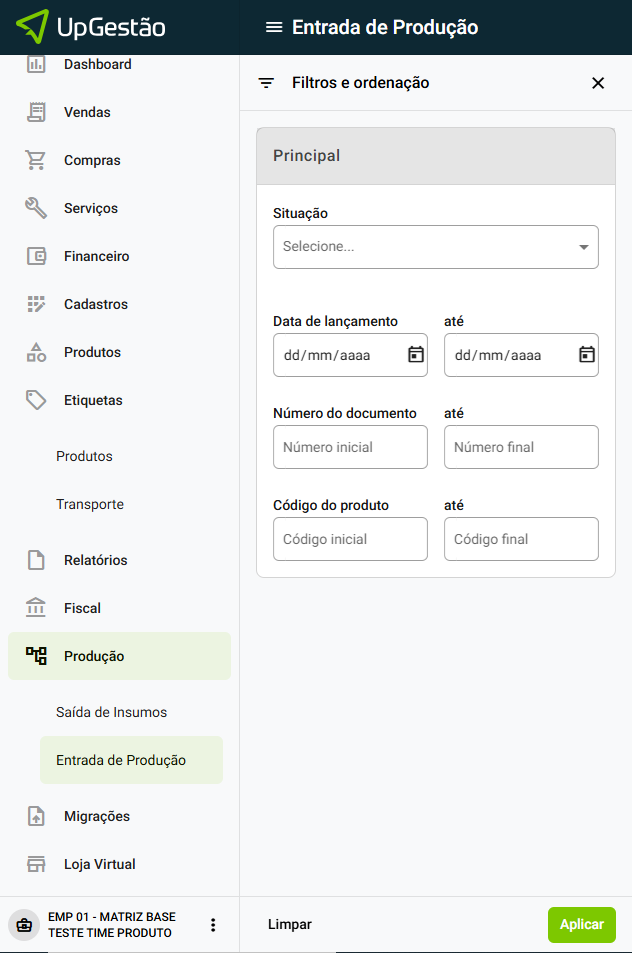Screen dimensions: 632x953
Task: Open calendar picker for end launch date
Action: point(587,355)
